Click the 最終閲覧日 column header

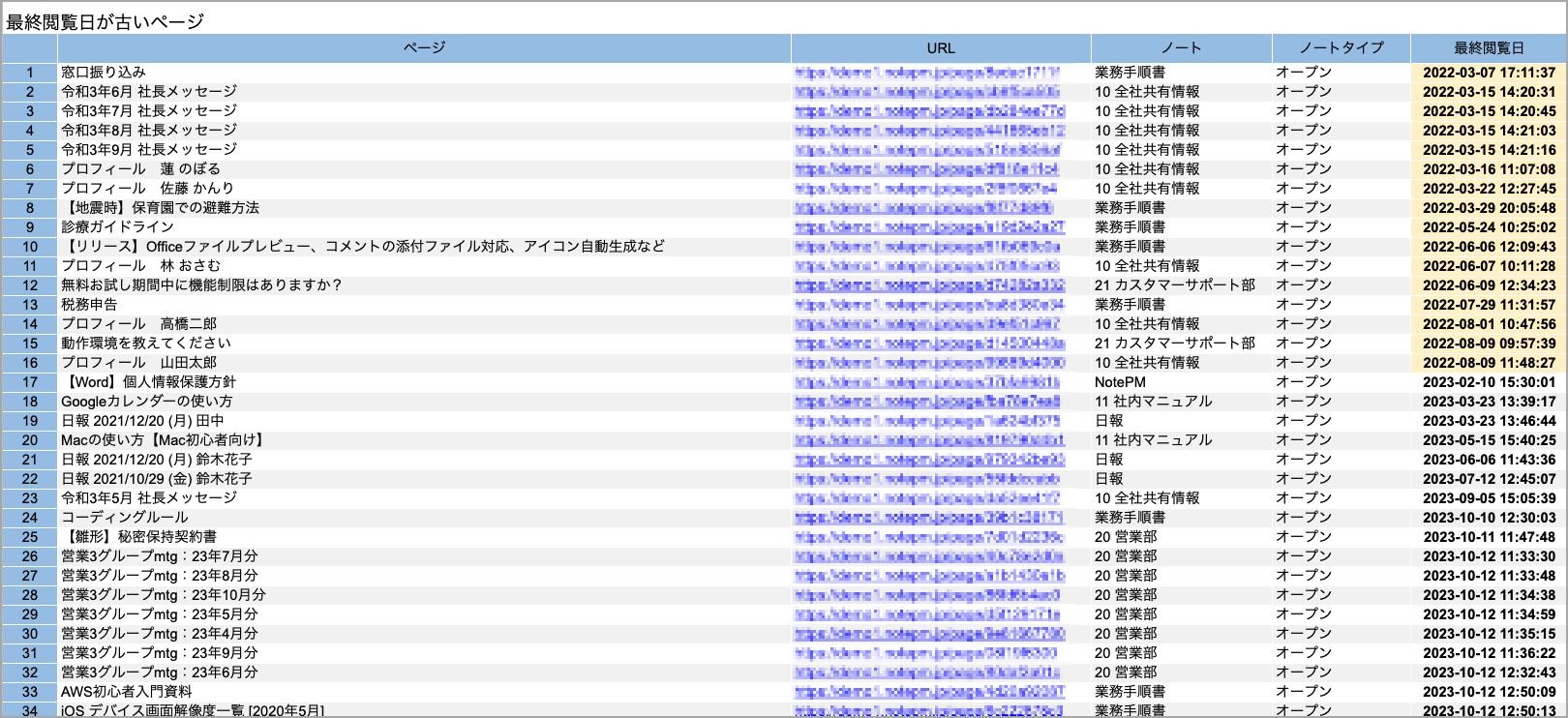coord(1488,47)
